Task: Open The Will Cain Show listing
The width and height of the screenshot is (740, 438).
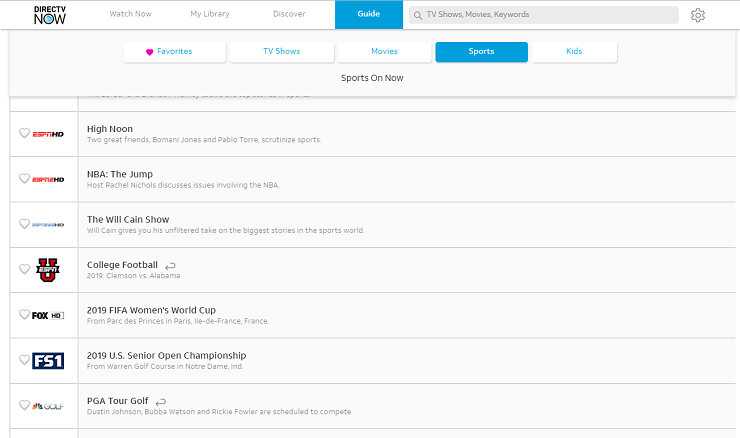Action: tap(407, 225)
